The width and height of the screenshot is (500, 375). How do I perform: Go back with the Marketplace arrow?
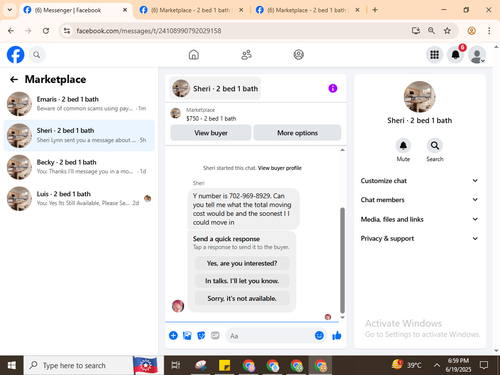(x=14, y=79)
